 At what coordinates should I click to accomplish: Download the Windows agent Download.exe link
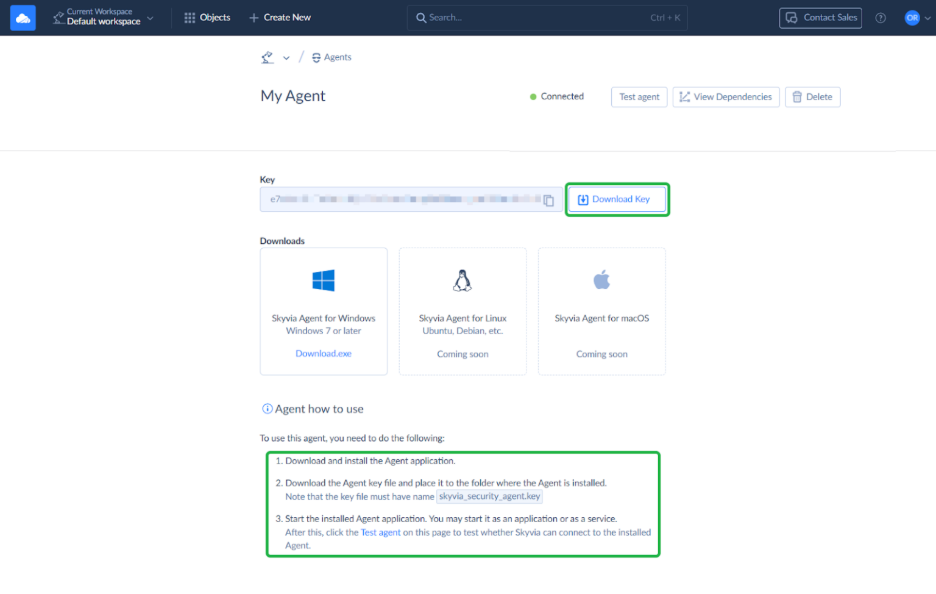tap(323, 354)
